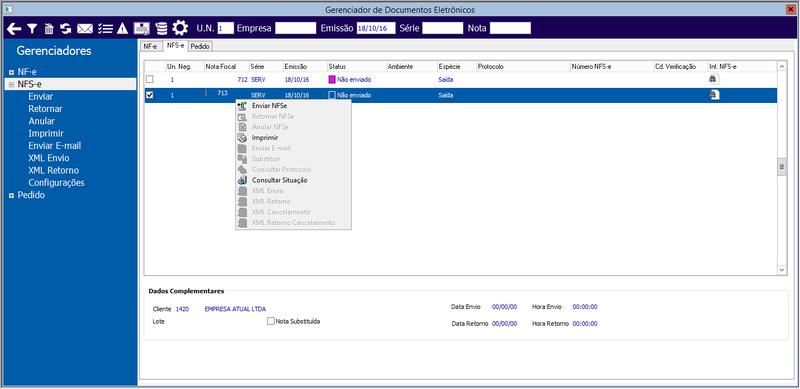The width and height of the screenshot is (800, 389).
Task: Click note number 713 cell
Action: point(222,93)
